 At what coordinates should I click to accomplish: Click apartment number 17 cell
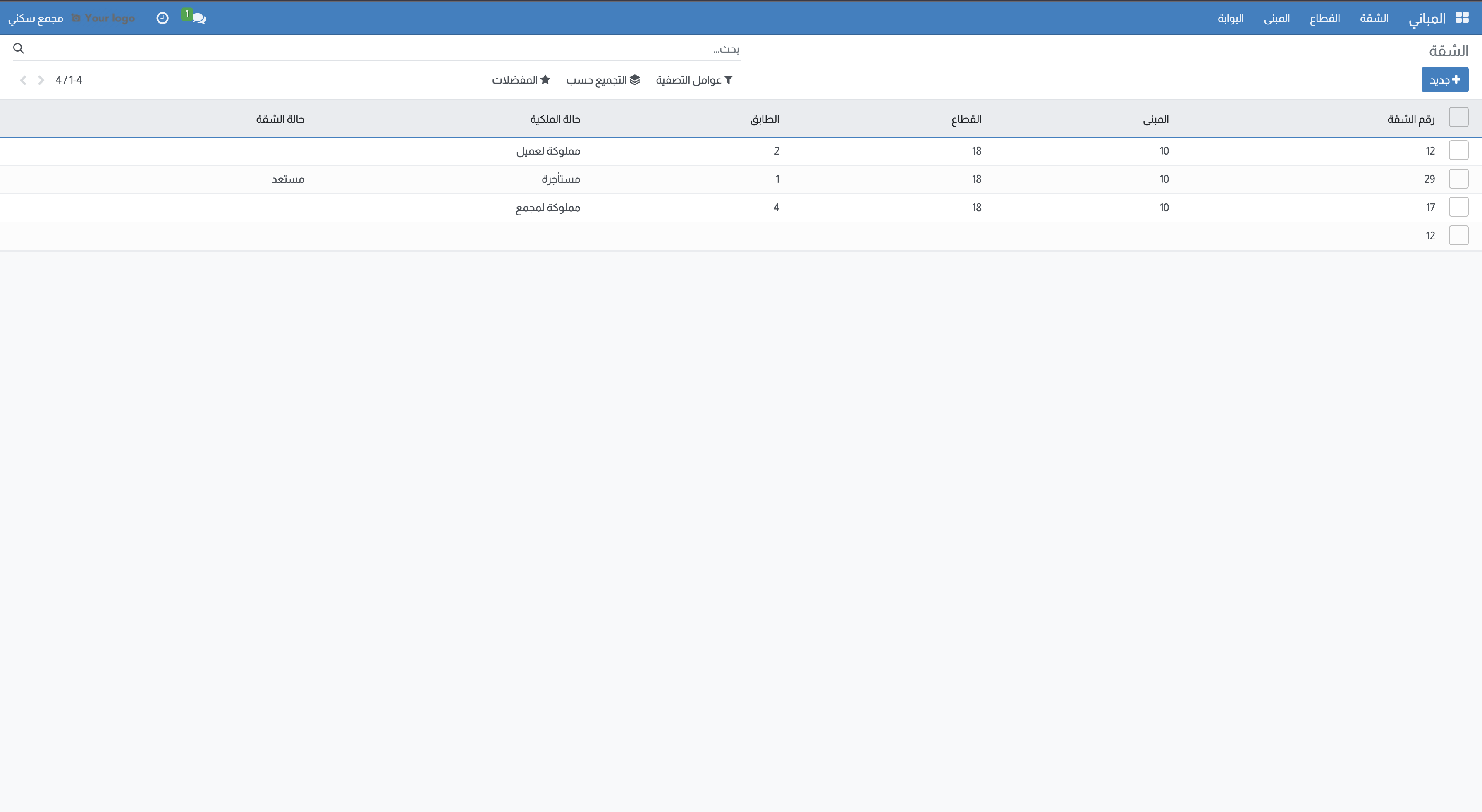[1430, 208]
